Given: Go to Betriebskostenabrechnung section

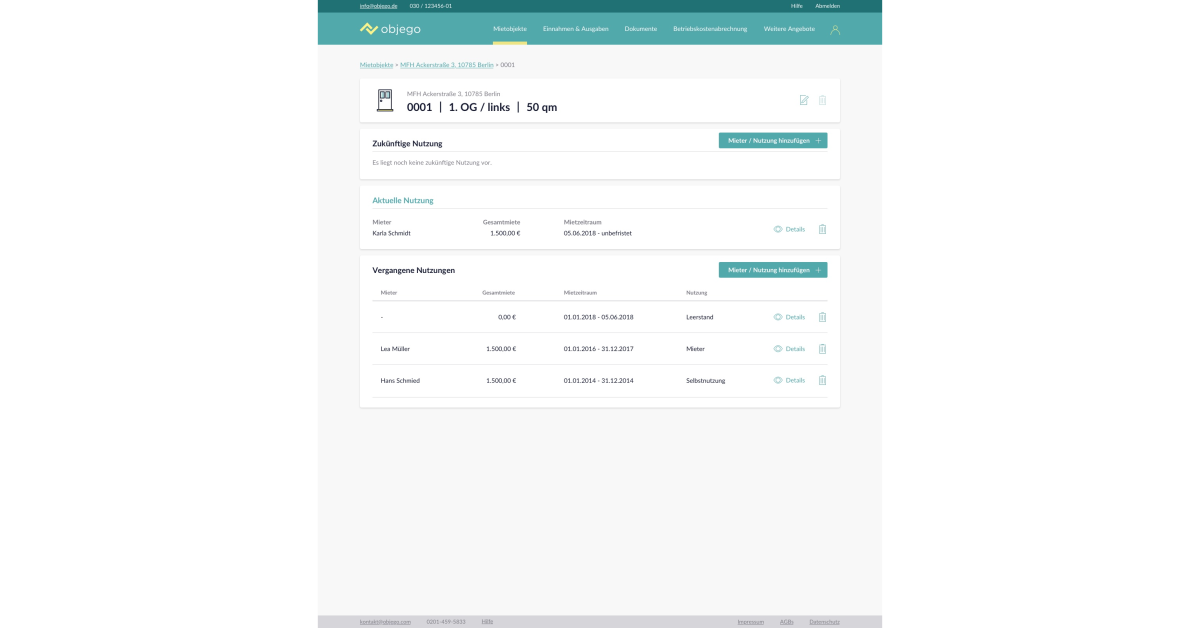Looking at the screenshot, I should (710, 29).
